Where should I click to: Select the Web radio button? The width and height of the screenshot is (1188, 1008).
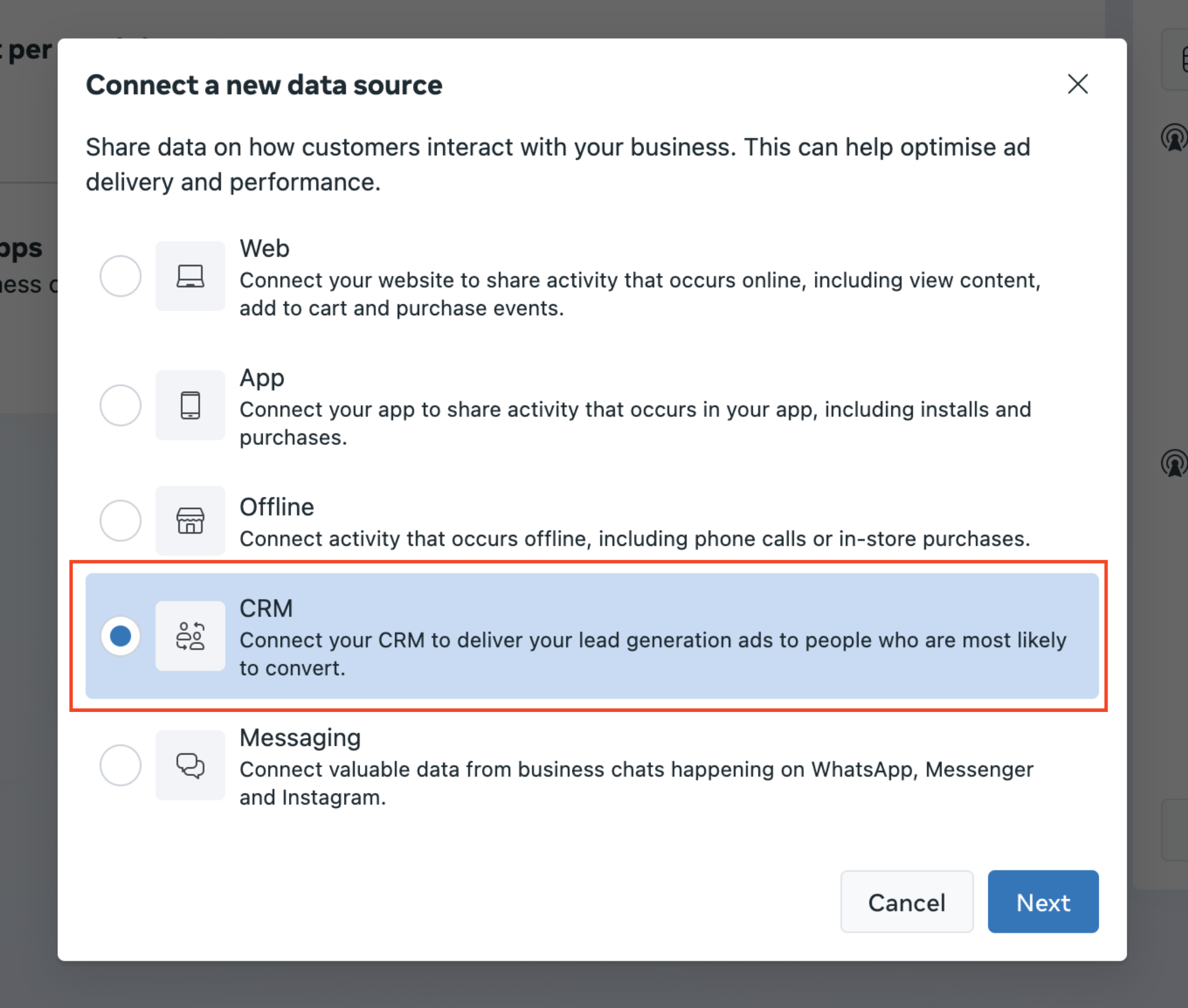(120, 276)
